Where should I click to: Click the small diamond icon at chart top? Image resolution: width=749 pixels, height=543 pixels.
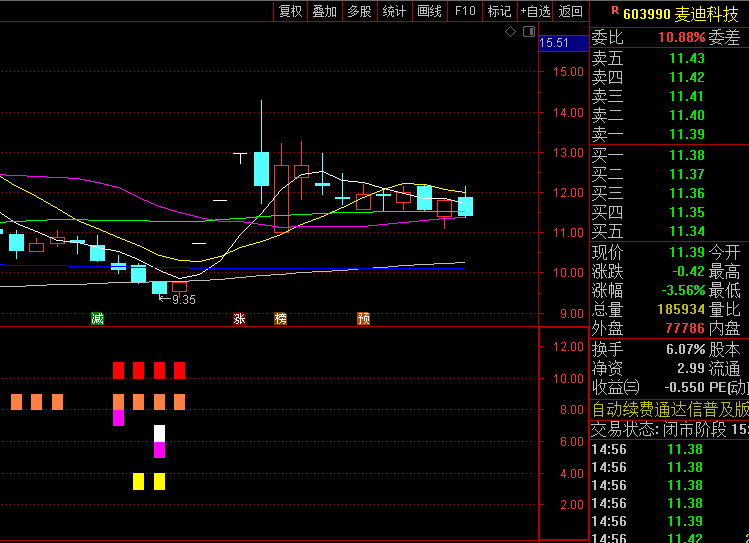(x=510, y=32)
